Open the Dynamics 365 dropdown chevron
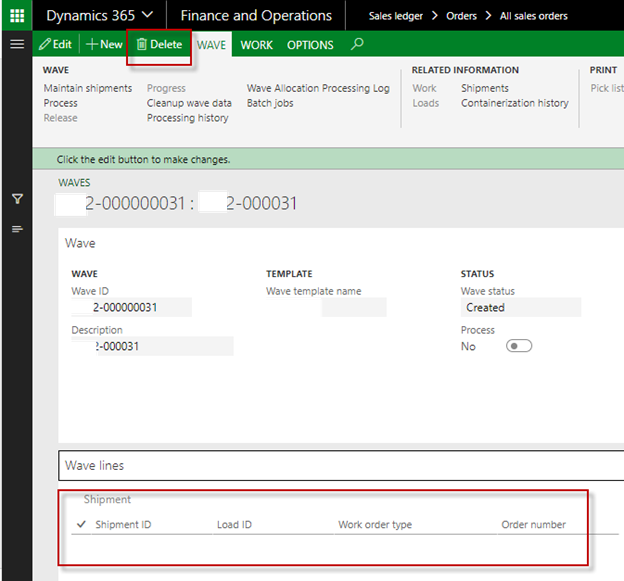The image size is (624, 581). click(x=147, y=15)
